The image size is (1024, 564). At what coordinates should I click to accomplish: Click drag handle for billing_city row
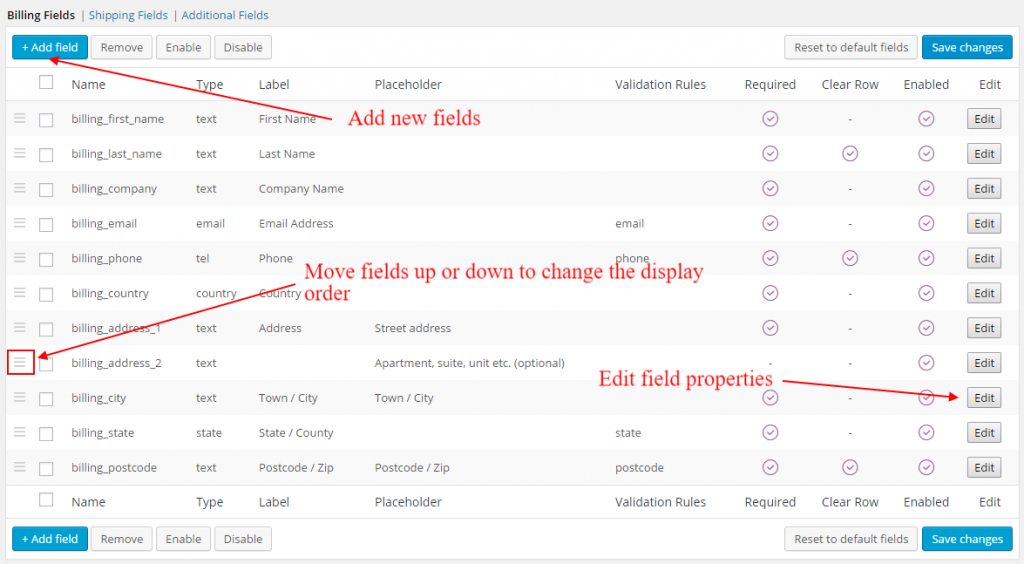tap(20, 397)
